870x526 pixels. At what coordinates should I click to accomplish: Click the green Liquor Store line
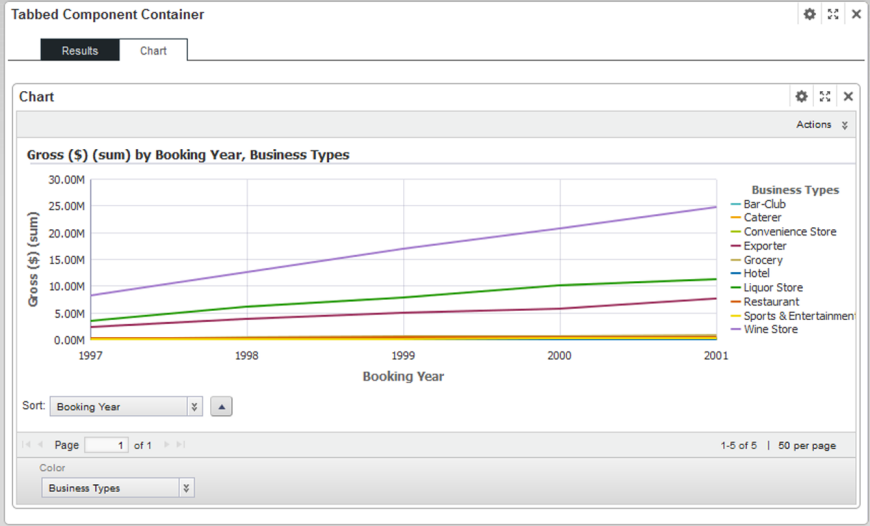(404, 297)
